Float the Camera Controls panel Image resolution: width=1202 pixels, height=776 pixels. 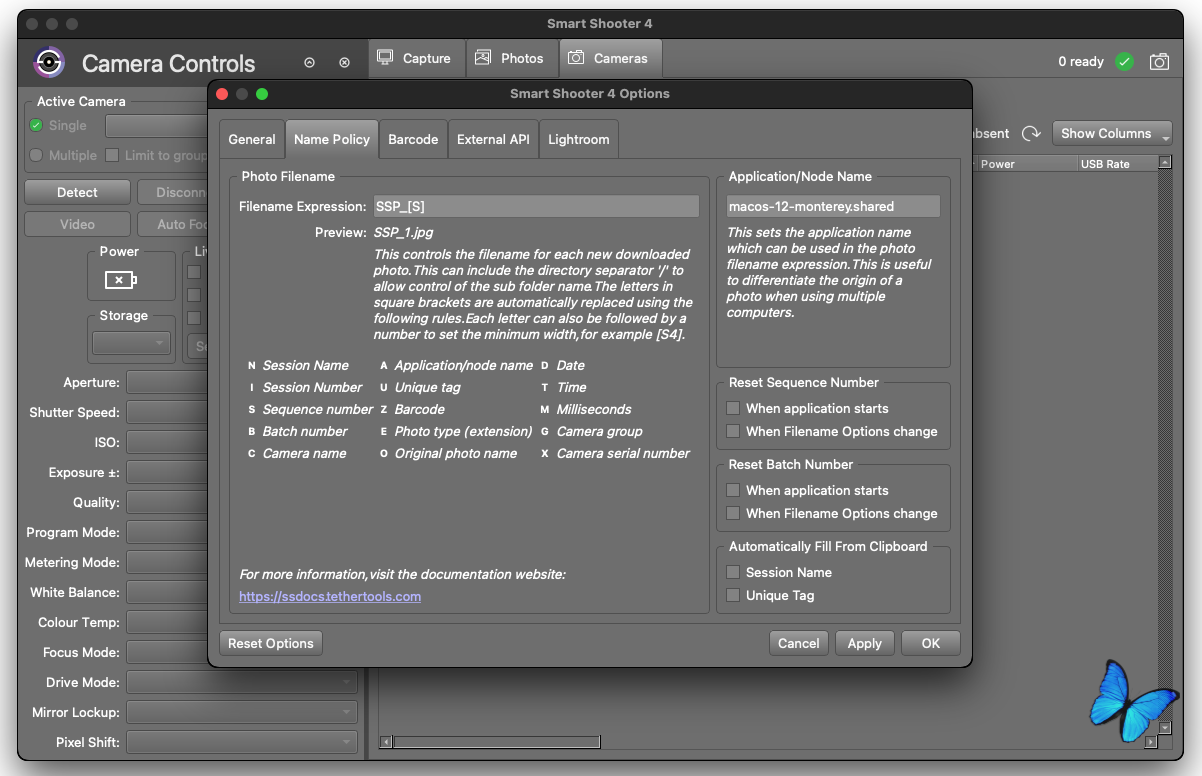pyautogui.click(x=310, y=62)
